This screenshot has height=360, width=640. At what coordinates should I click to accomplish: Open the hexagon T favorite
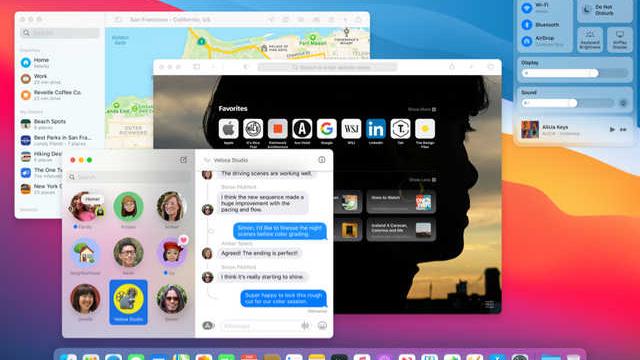coord(400,129)
